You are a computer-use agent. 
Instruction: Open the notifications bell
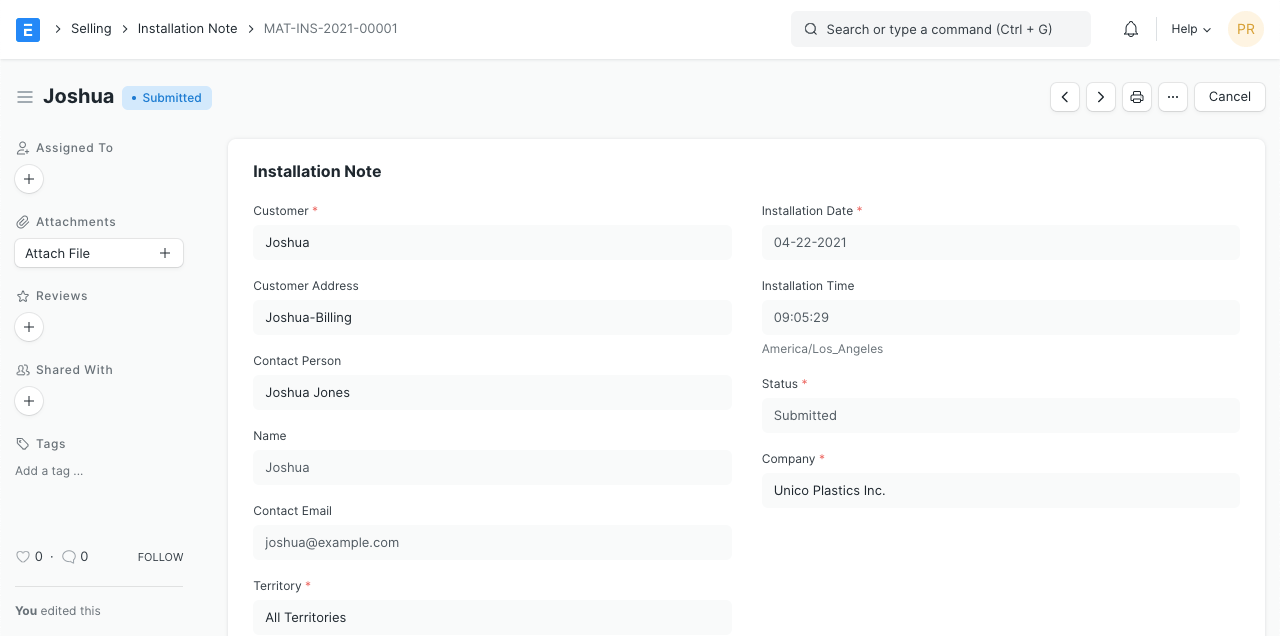pyautogui.click(x=1131, y=29)
